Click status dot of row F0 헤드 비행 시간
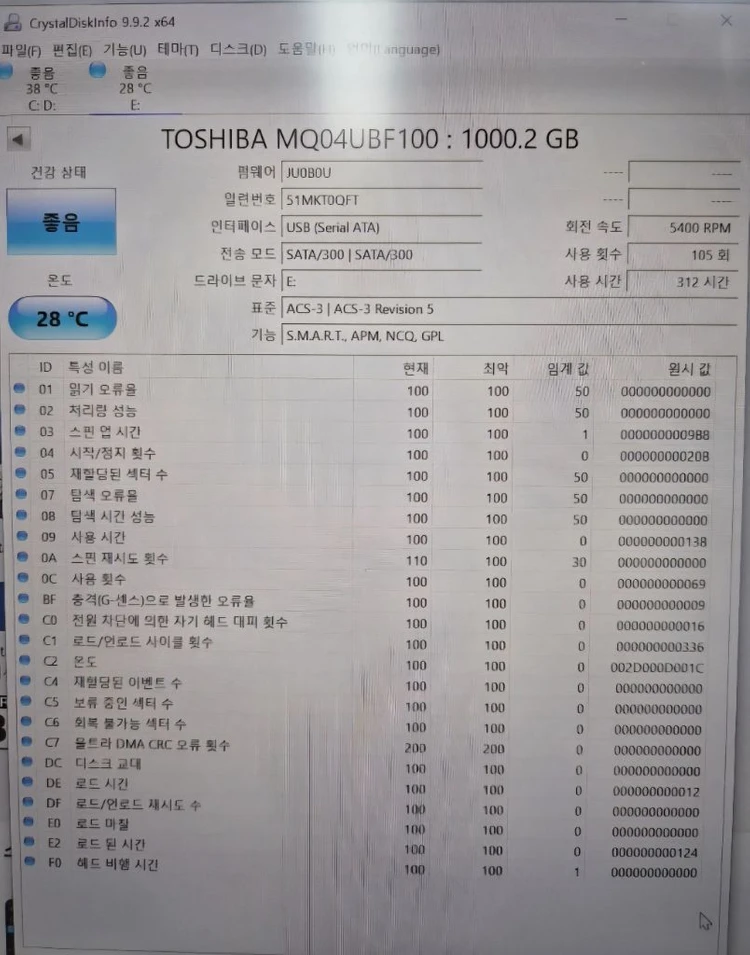 click(29, 862)
